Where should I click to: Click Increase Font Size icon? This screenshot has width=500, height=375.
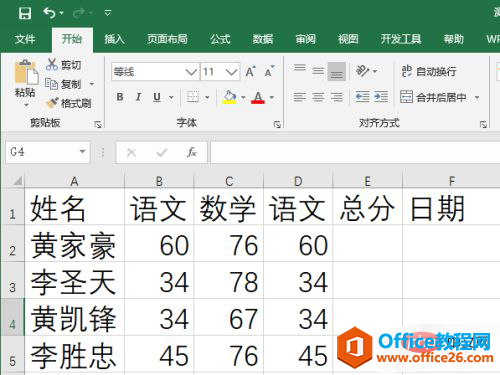(x=251, y=71)
